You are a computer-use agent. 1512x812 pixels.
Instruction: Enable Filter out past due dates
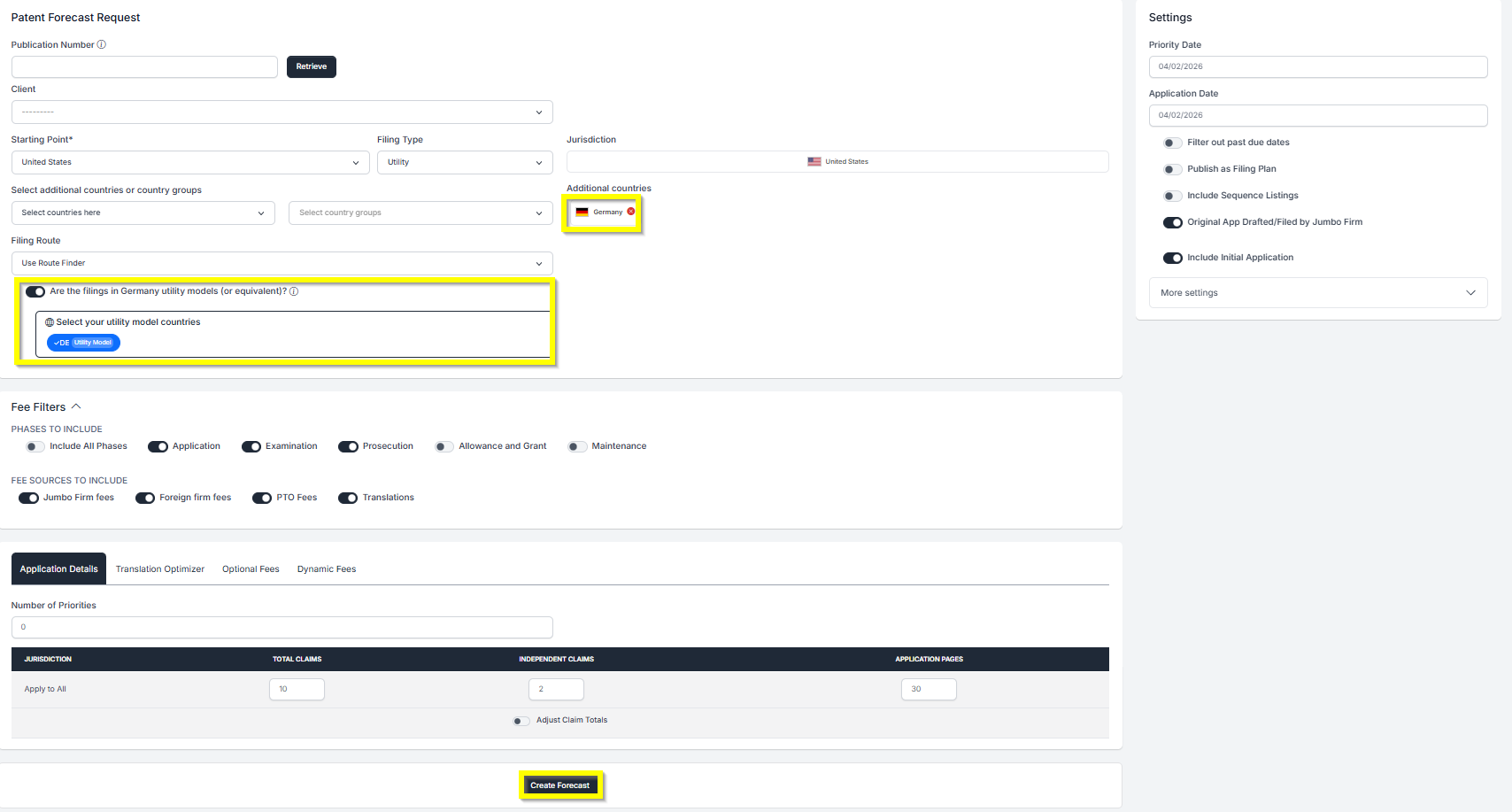click(1172, 143)
